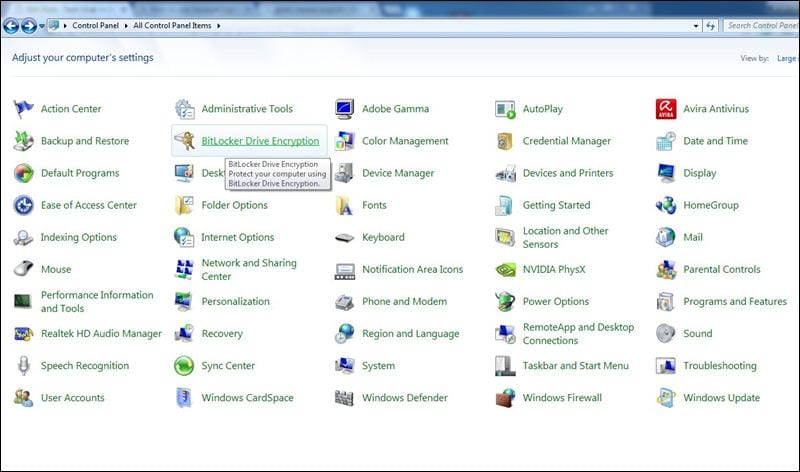This screenshot has height=472, width=800.
Task: Open the address bar history dropdown
Action: (x=696, y=26)
